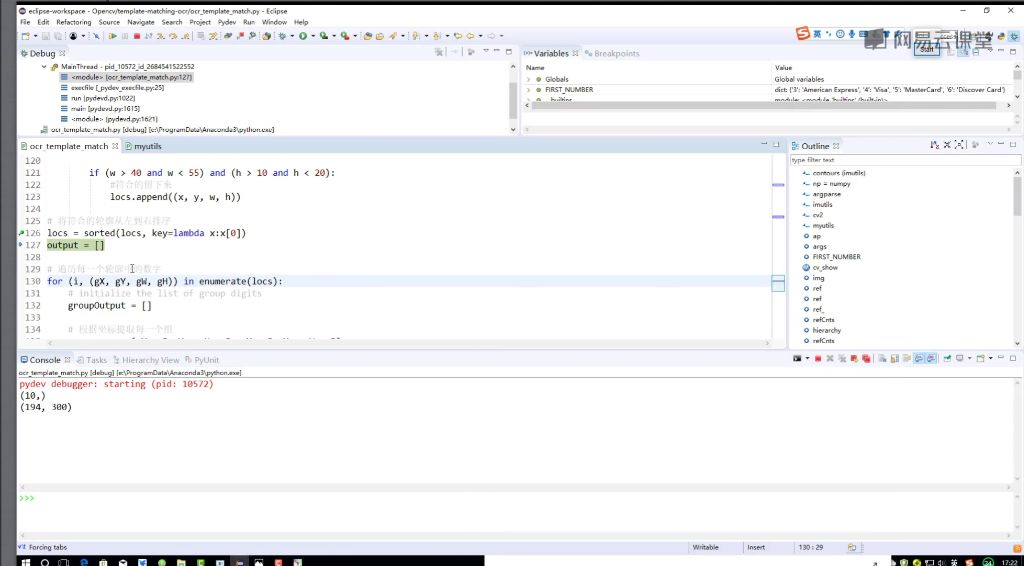Click the Skip All Breakpoints toolbar icon
This screenshot has height=566, width=1024.
95,36
